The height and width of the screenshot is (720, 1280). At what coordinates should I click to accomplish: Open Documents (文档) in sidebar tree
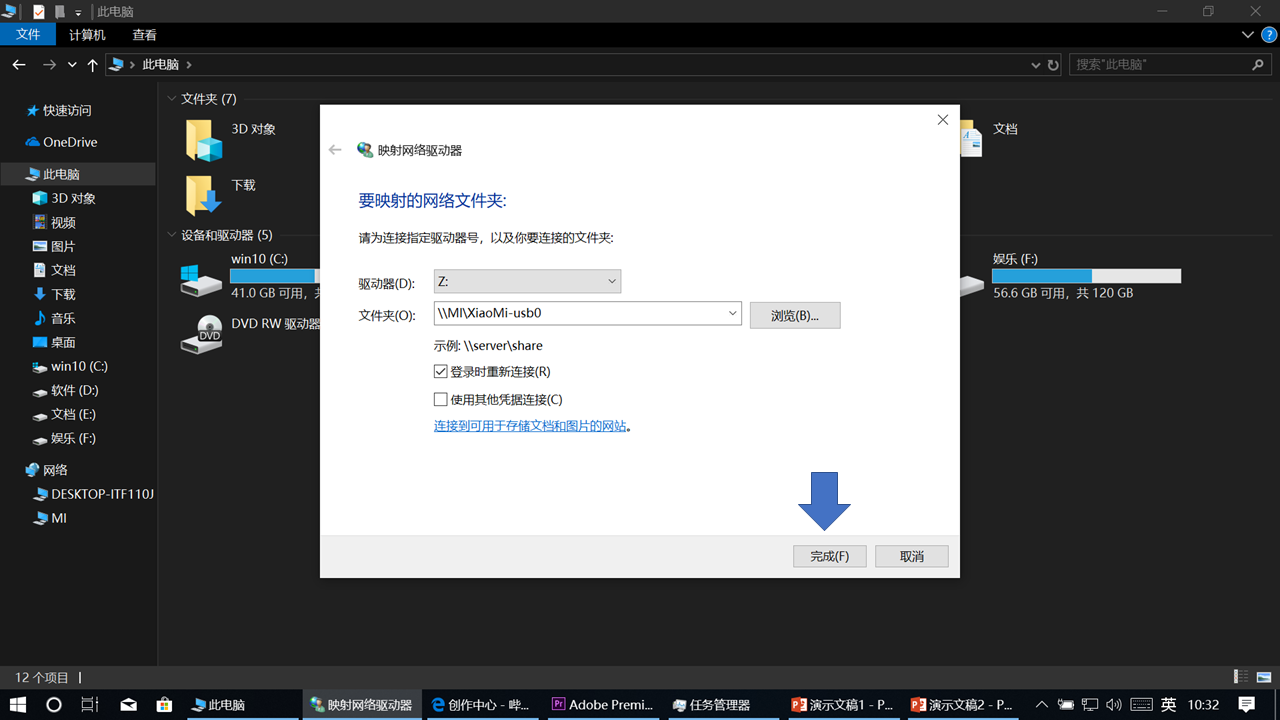[63, 271]
